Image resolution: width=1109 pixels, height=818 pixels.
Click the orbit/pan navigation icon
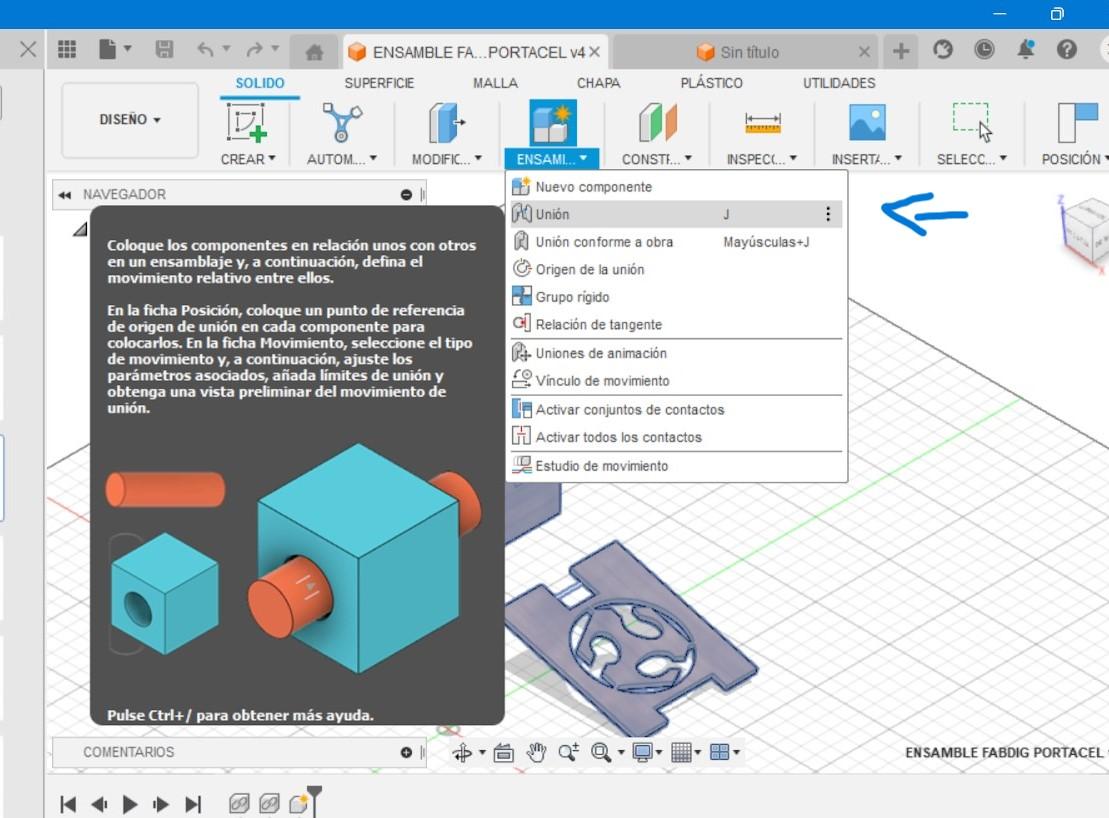click(463, 753)
